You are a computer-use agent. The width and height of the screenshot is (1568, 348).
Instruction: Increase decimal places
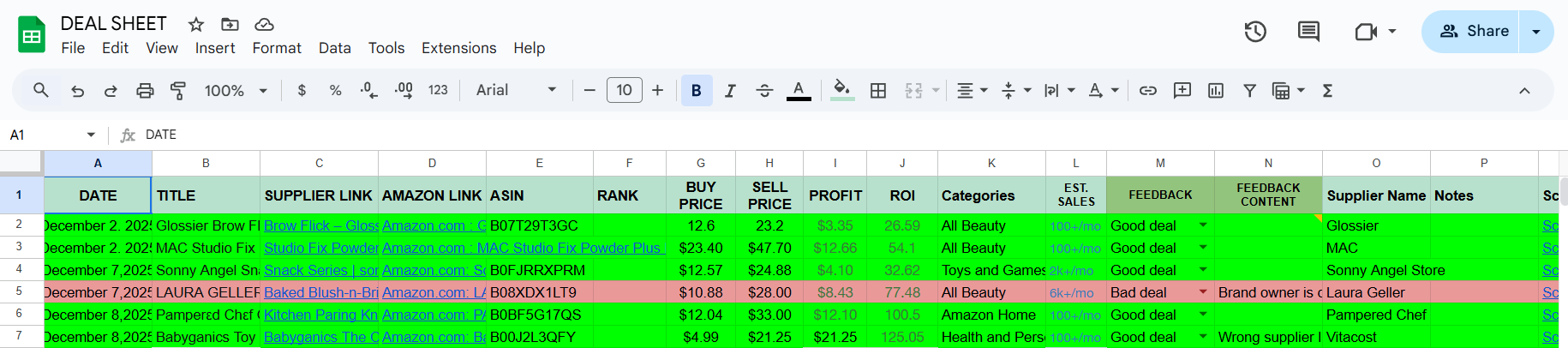pos(404,90)
